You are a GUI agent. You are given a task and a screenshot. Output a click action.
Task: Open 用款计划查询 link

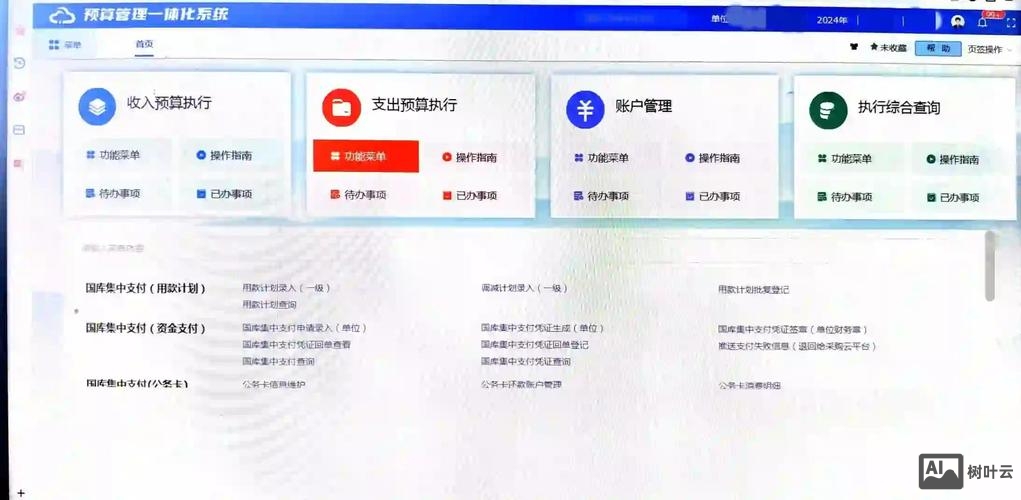coord(270,304)
